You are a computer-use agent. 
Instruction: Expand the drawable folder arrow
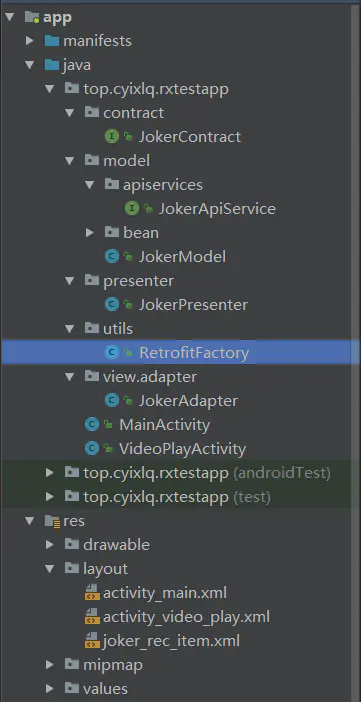click(x=50, y=545)
